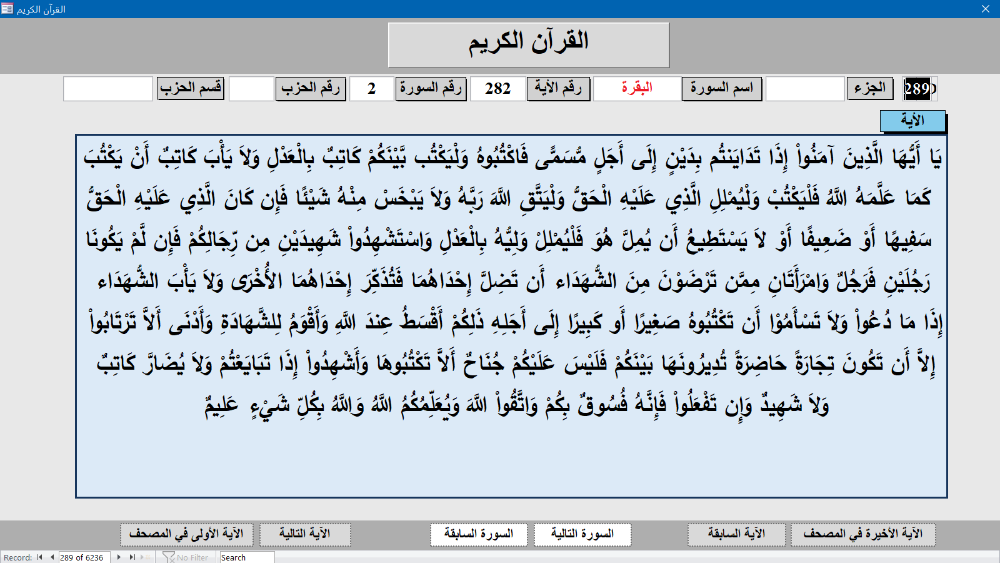Click the السورة التالية button
The width and height of the screenshot is (1000, 563).
(x=582, y=534)
